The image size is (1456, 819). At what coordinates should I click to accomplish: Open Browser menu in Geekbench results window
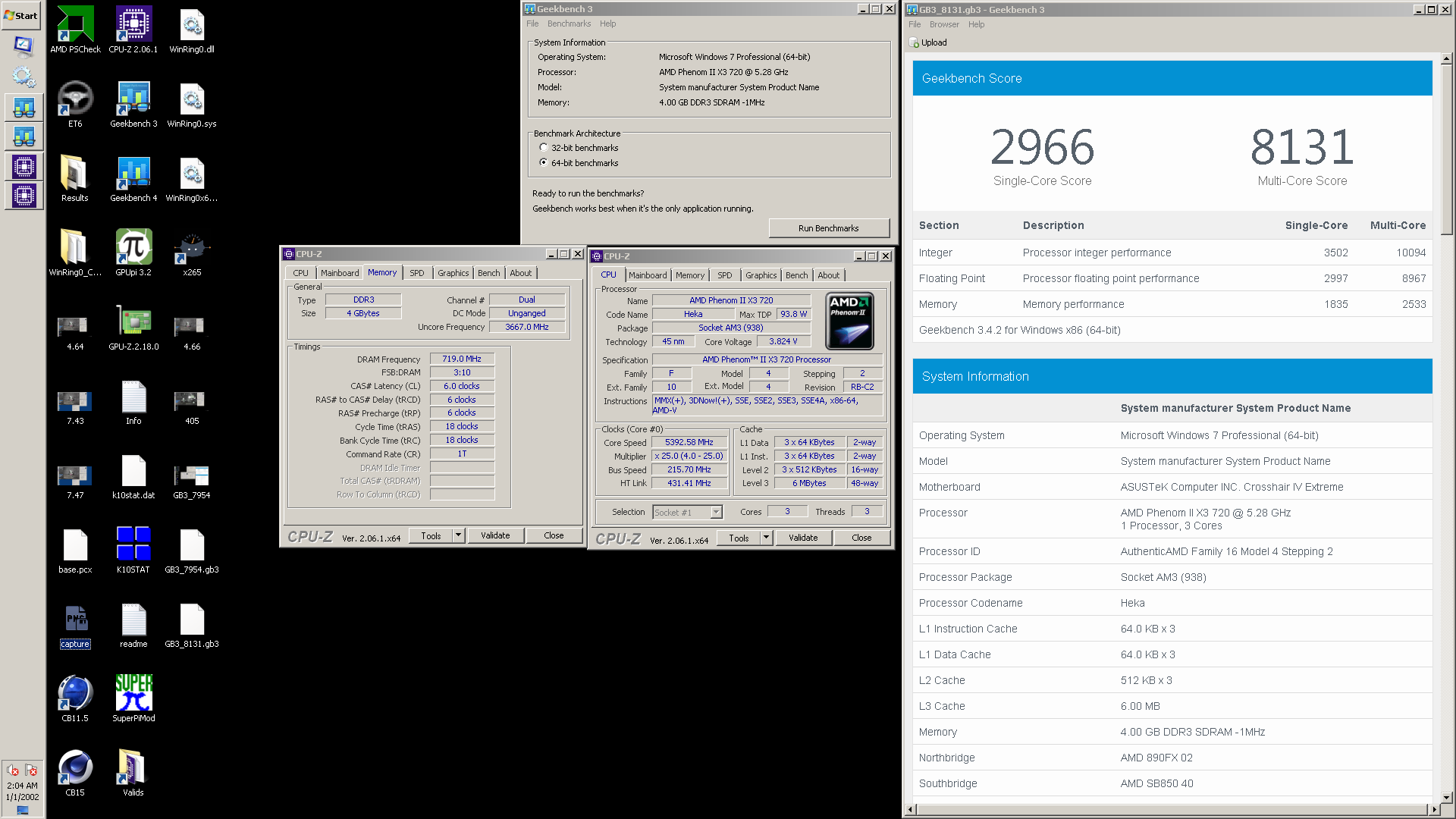(x=944, y=24)
